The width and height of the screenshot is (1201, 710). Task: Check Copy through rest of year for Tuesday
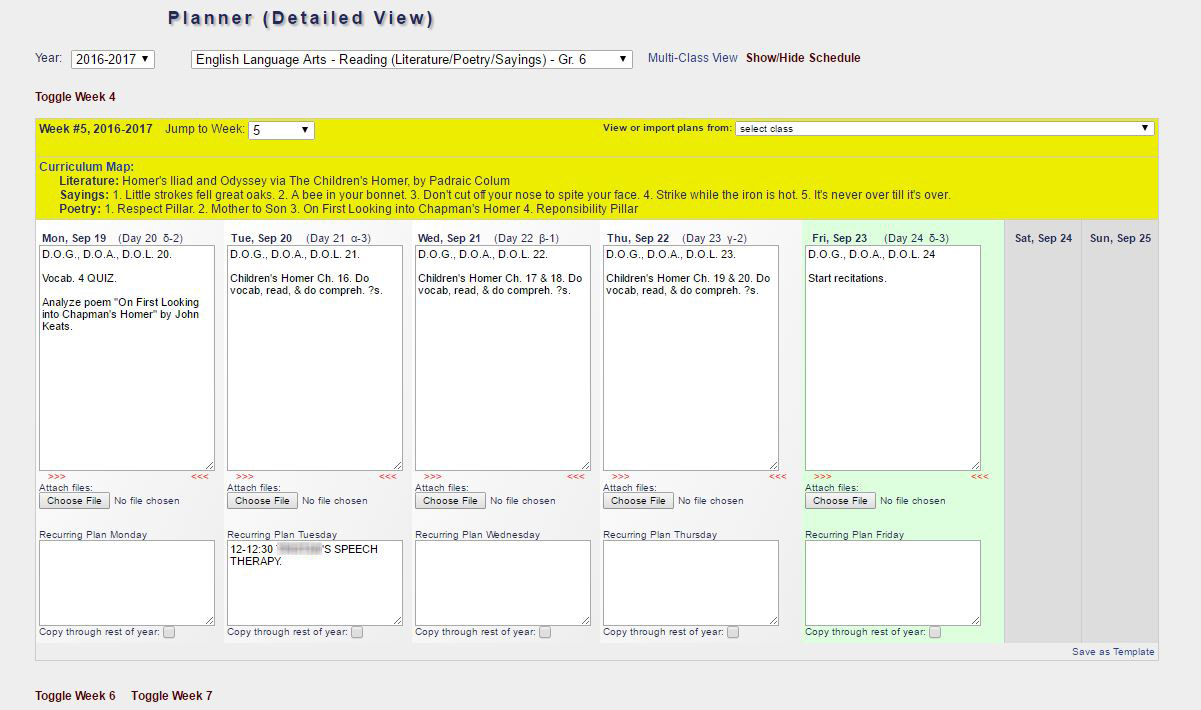357,632
